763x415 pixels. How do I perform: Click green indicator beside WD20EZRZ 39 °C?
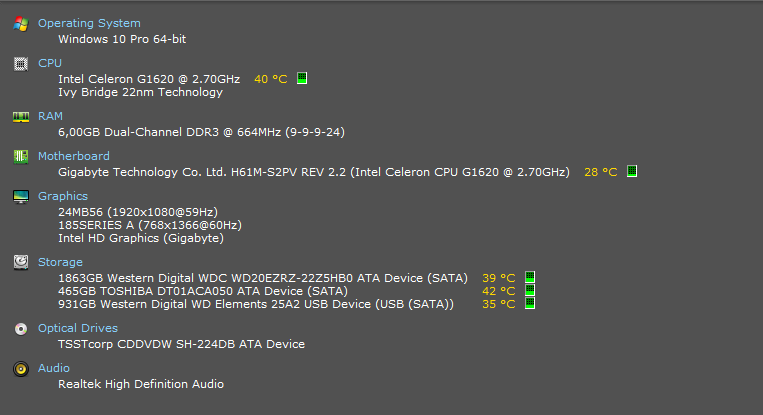[530, 277]
